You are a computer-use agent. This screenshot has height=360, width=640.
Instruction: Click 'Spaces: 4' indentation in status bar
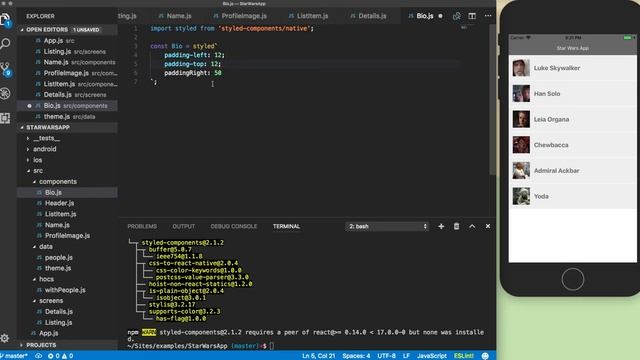(x=356, y=356)
